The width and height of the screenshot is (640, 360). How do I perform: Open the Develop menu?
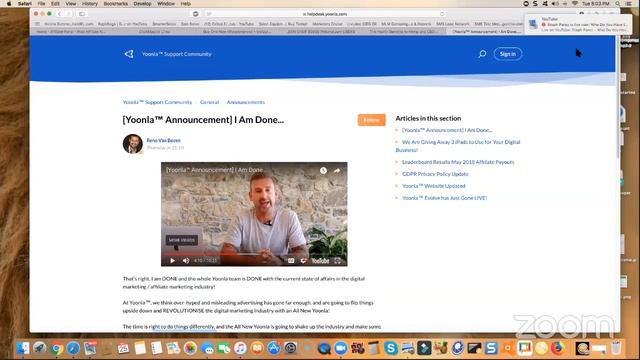pos(142,4)
